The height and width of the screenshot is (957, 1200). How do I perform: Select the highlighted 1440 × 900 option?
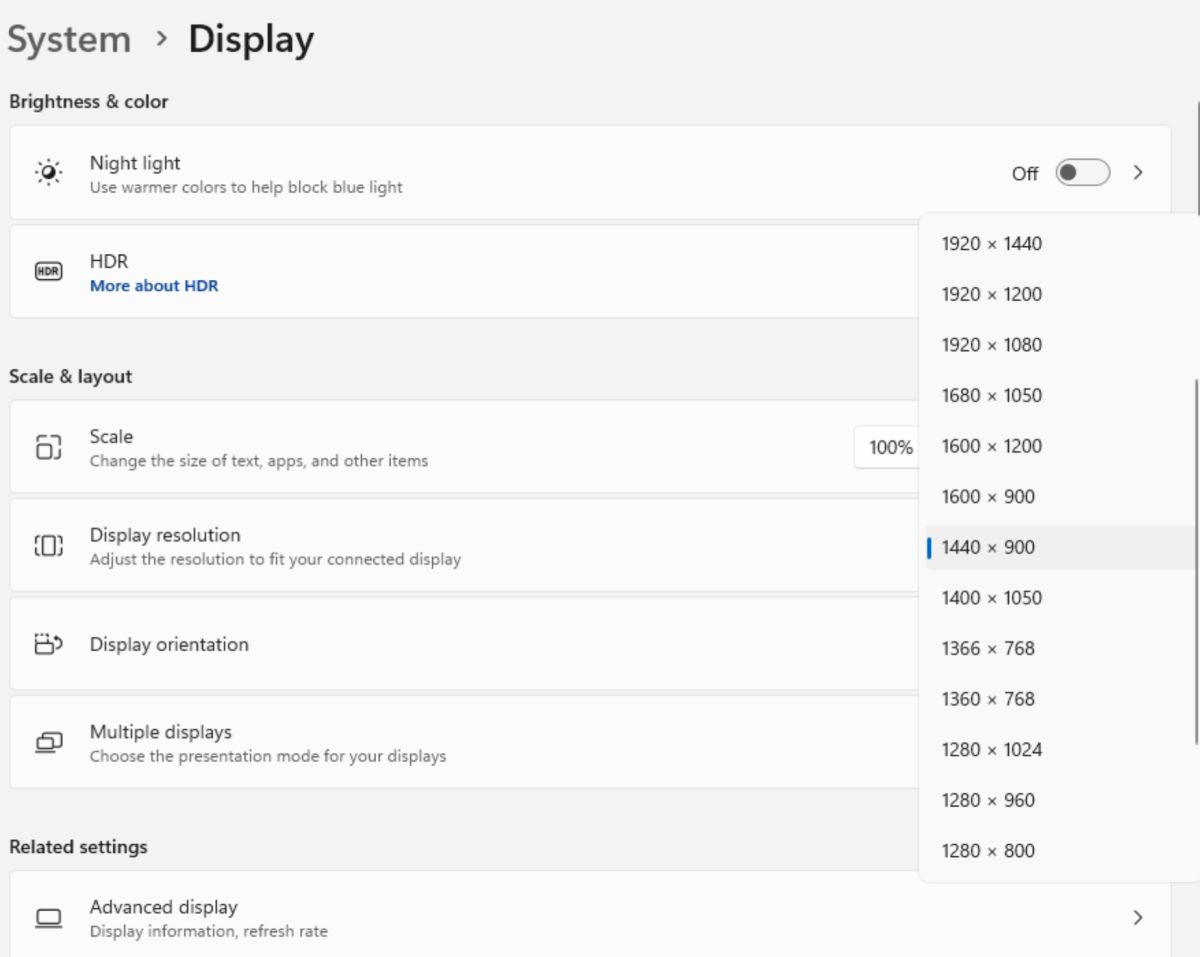1059,547
